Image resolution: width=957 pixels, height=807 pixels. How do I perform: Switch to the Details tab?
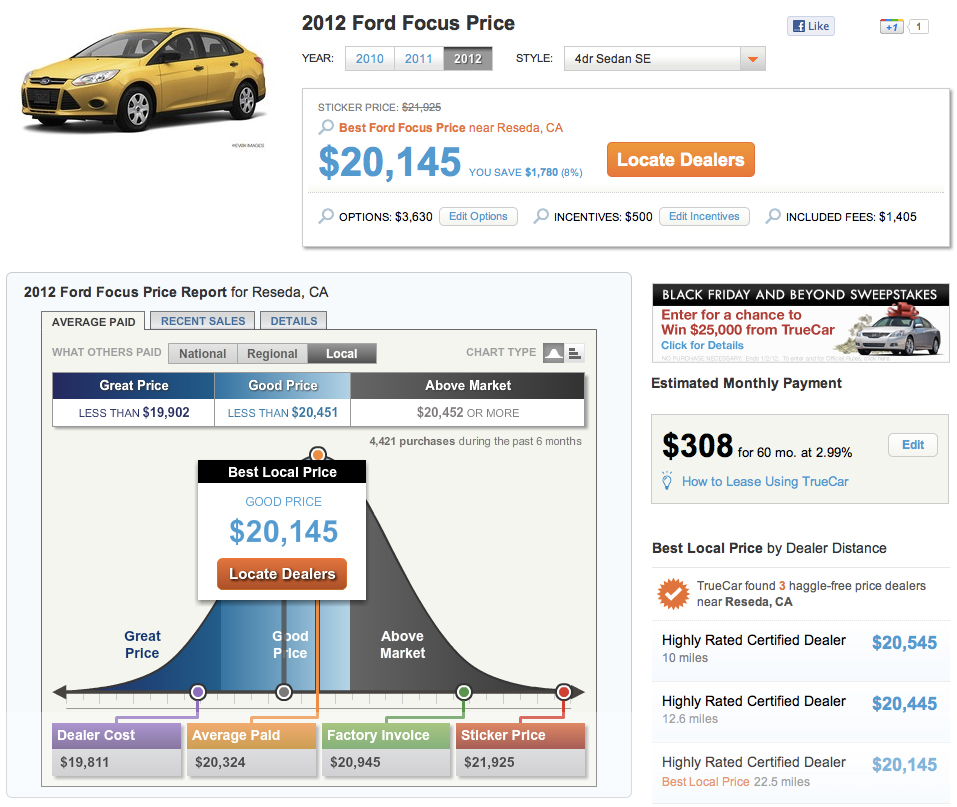pos(293,321)
